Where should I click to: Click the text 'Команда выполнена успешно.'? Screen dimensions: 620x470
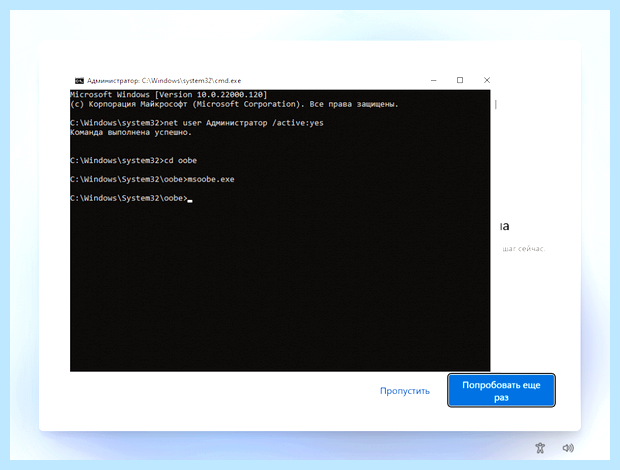(x=131, y=132)
